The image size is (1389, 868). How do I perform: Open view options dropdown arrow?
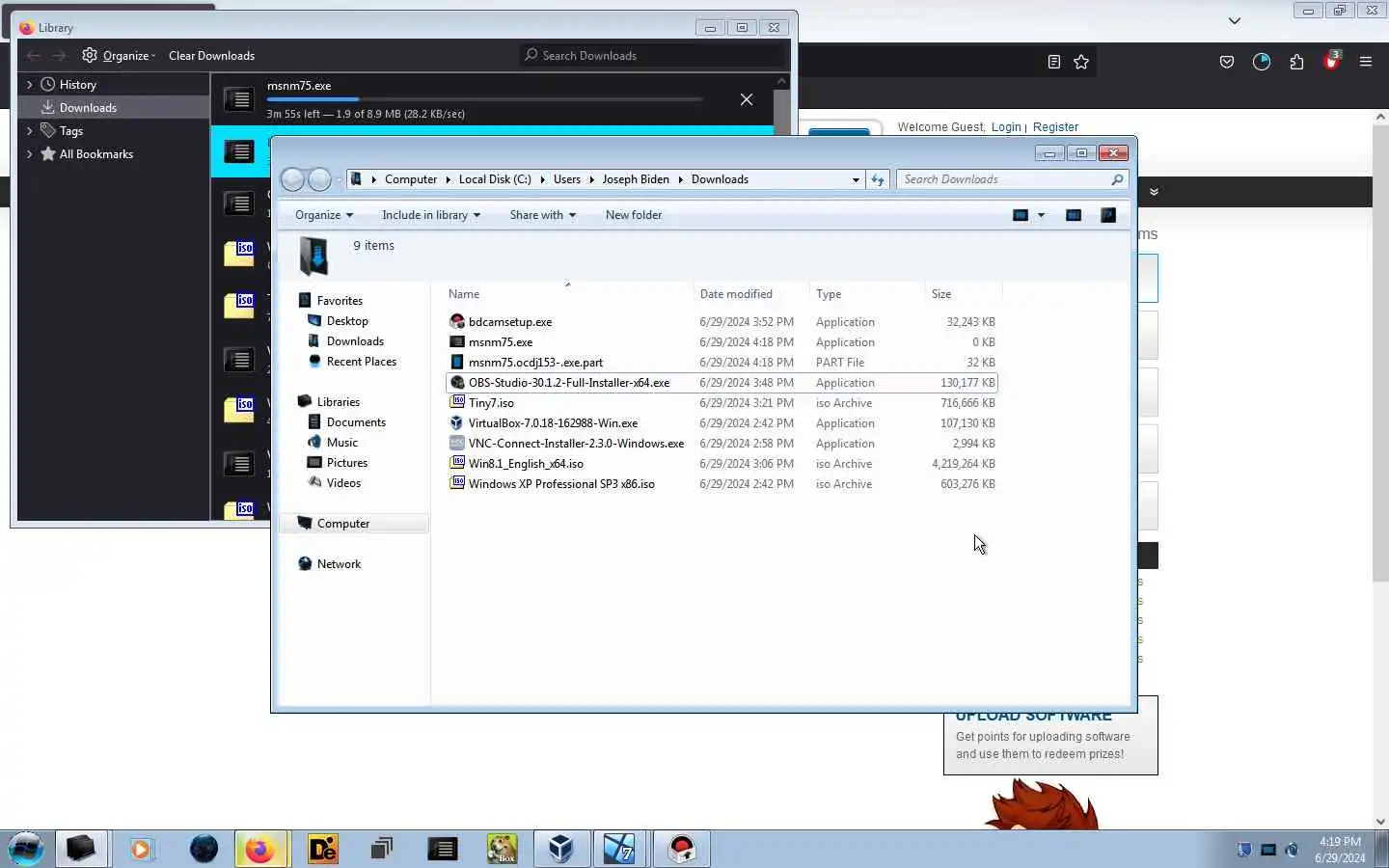(1041, 215)
